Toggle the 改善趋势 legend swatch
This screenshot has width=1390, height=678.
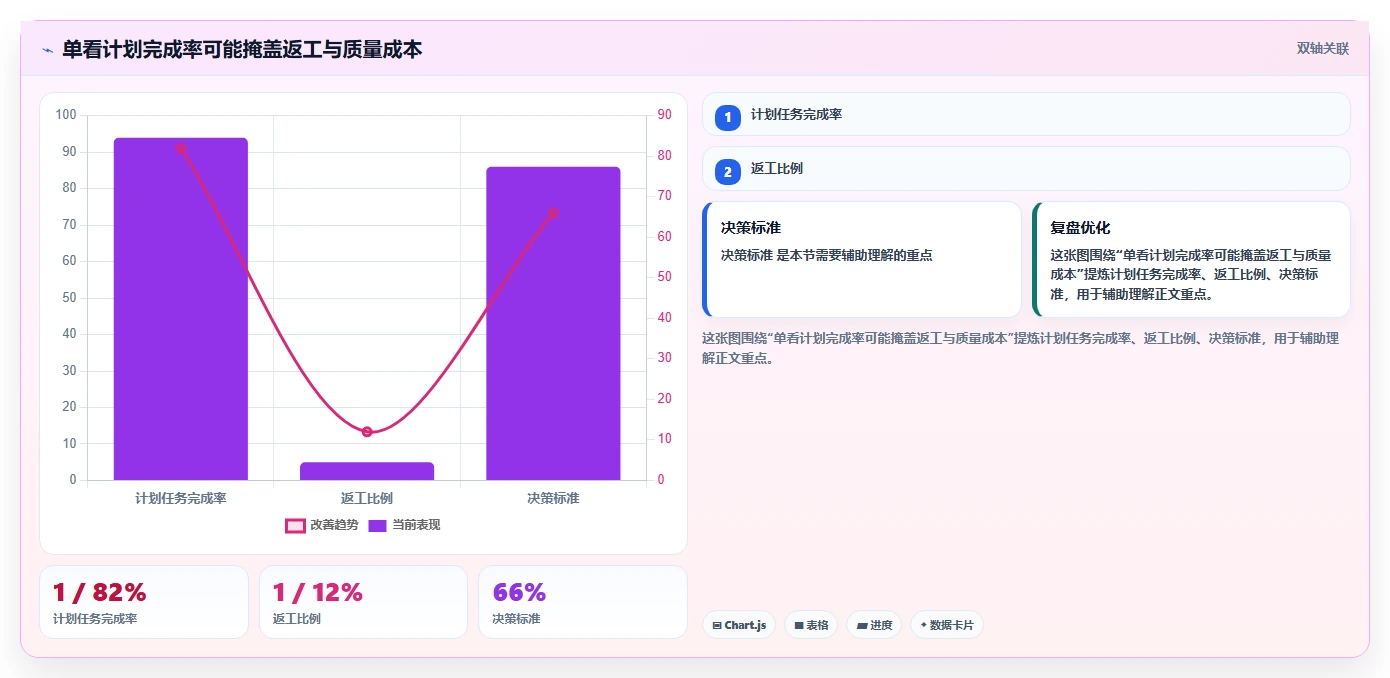point(295,526)
